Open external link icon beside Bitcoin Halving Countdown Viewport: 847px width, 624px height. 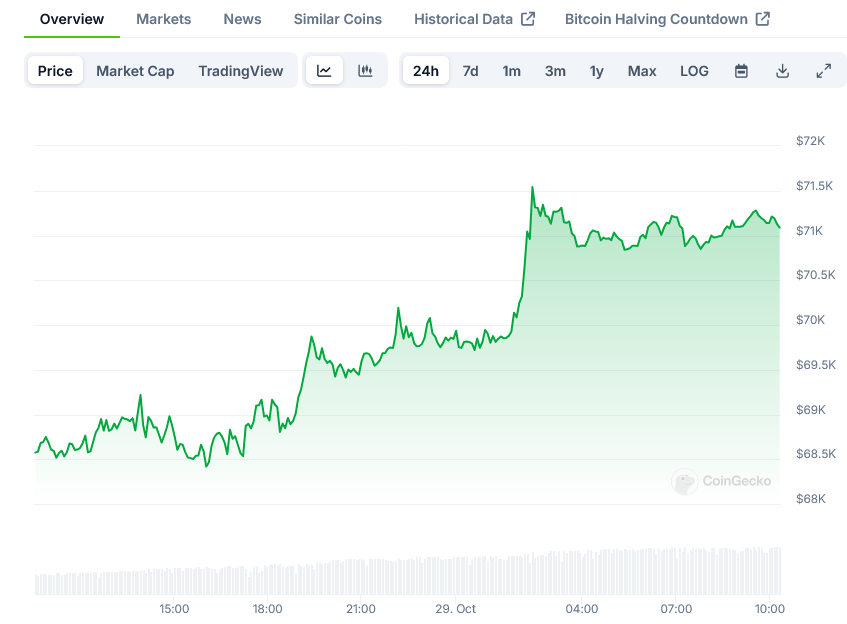pyautogui.click(x=763, y=19)
